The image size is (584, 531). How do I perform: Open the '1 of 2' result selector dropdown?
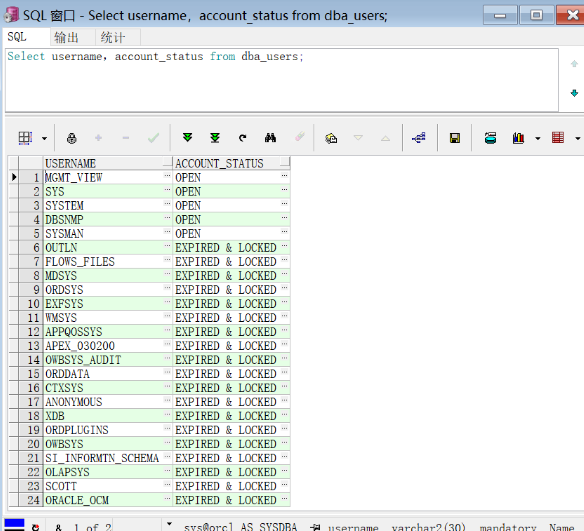169,524
